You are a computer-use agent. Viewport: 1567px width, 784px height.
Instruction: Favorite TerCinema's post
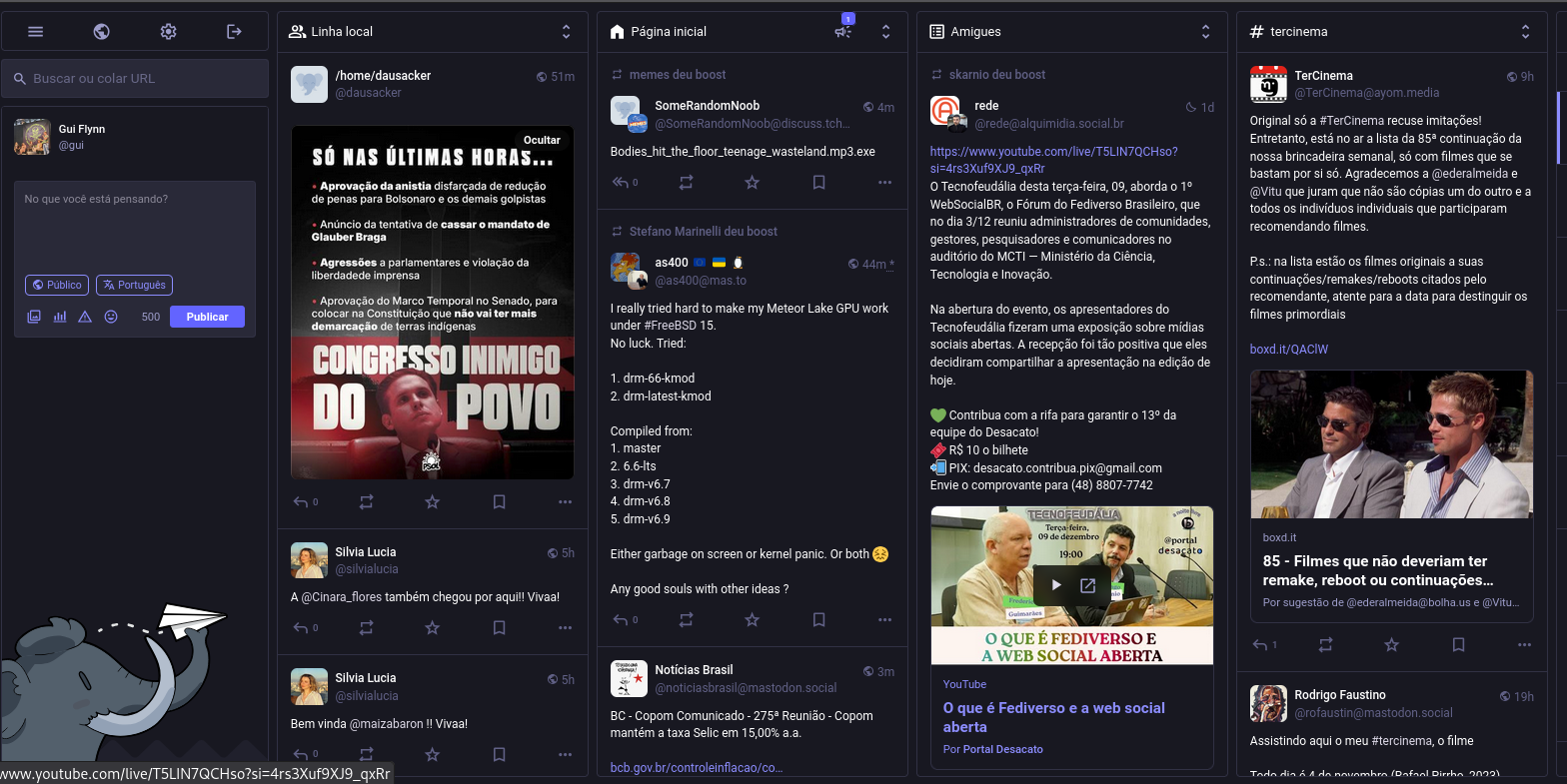(1391, 644)
